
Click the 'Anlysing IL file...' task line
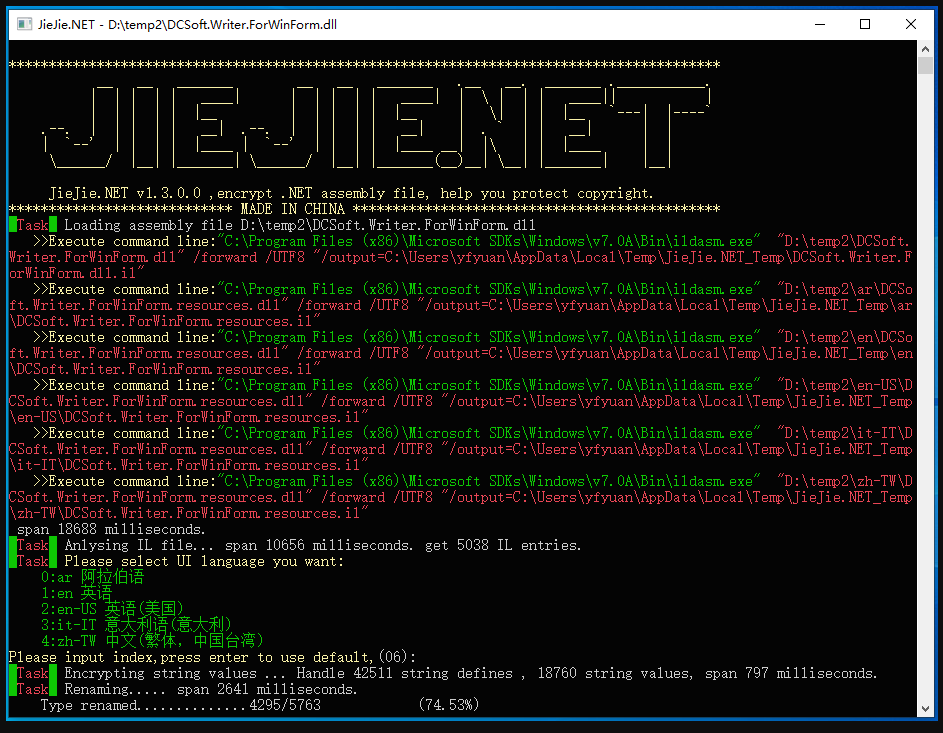pyautogui.click(x=295, y=545)
